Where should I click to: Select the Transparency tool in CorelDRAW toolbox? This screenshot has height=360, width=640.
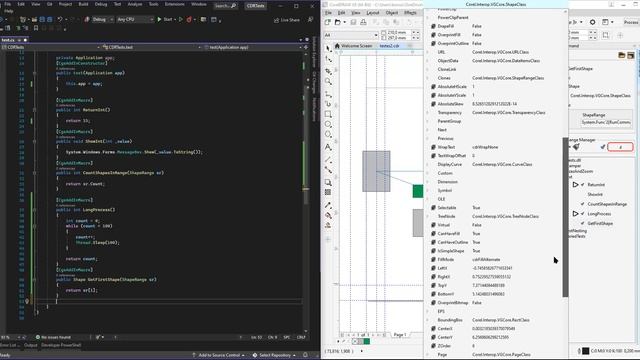(x=328, y=192)
